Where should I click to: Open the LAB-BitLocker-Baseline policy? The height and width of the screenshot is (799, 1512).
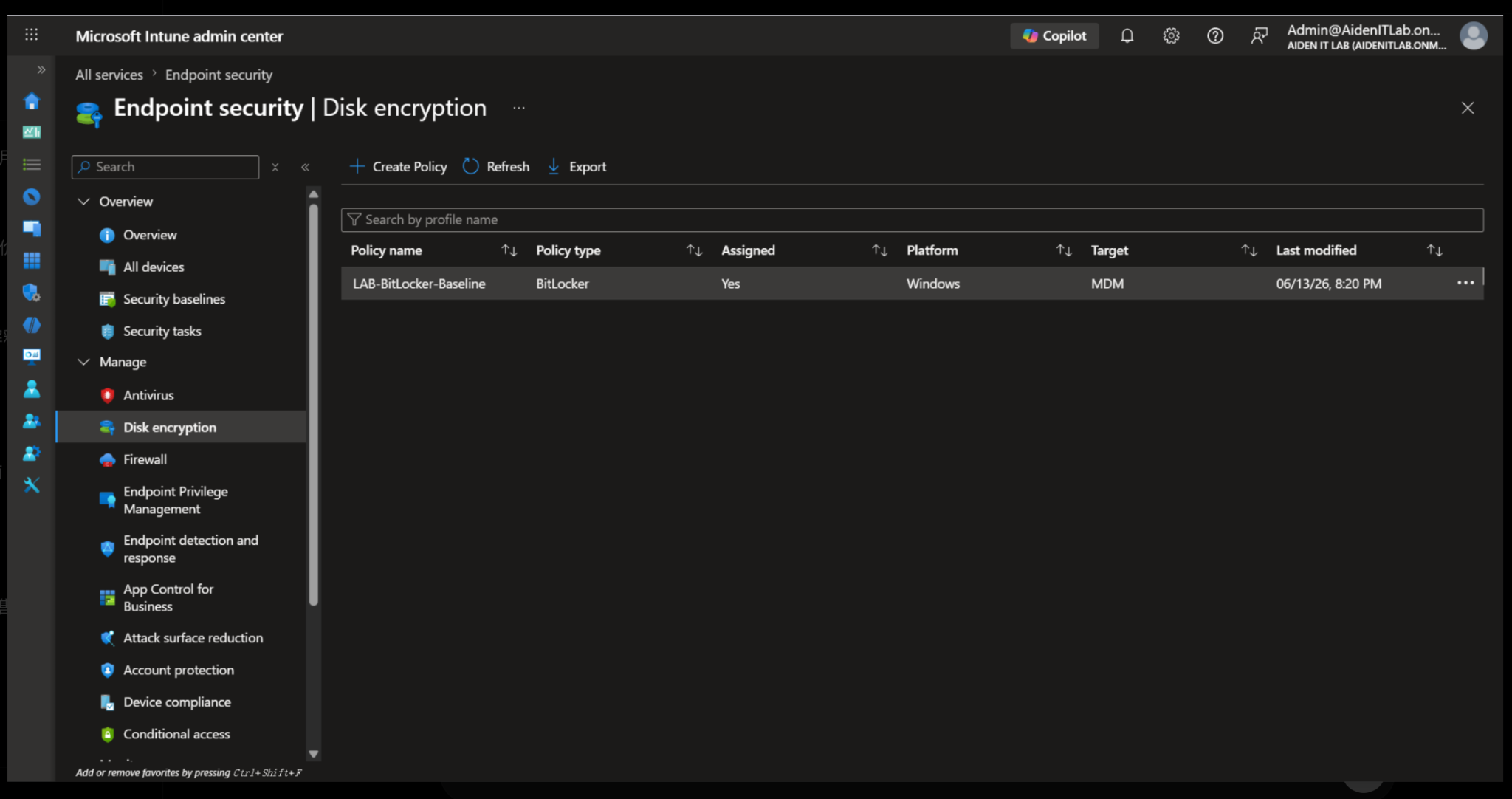tap(419, 284)
